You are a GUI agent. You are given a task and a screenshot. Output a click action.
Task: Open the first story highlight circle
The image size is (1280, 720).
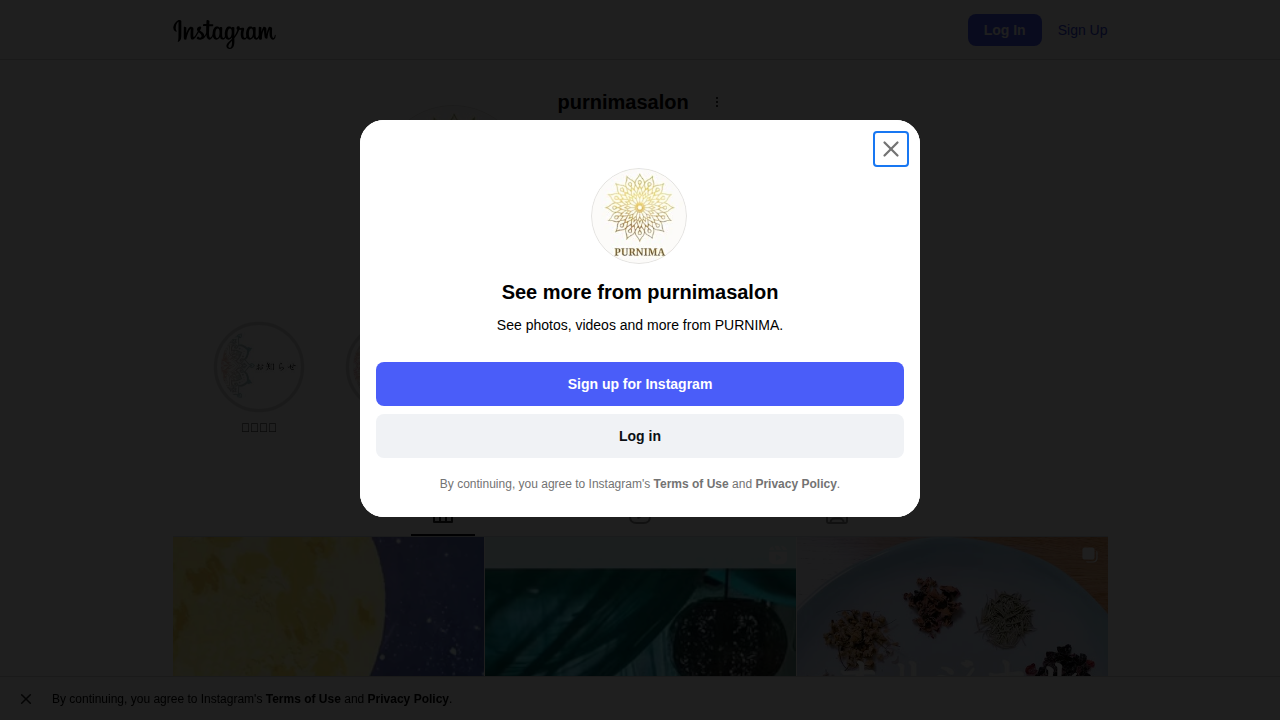coord(259,367)
